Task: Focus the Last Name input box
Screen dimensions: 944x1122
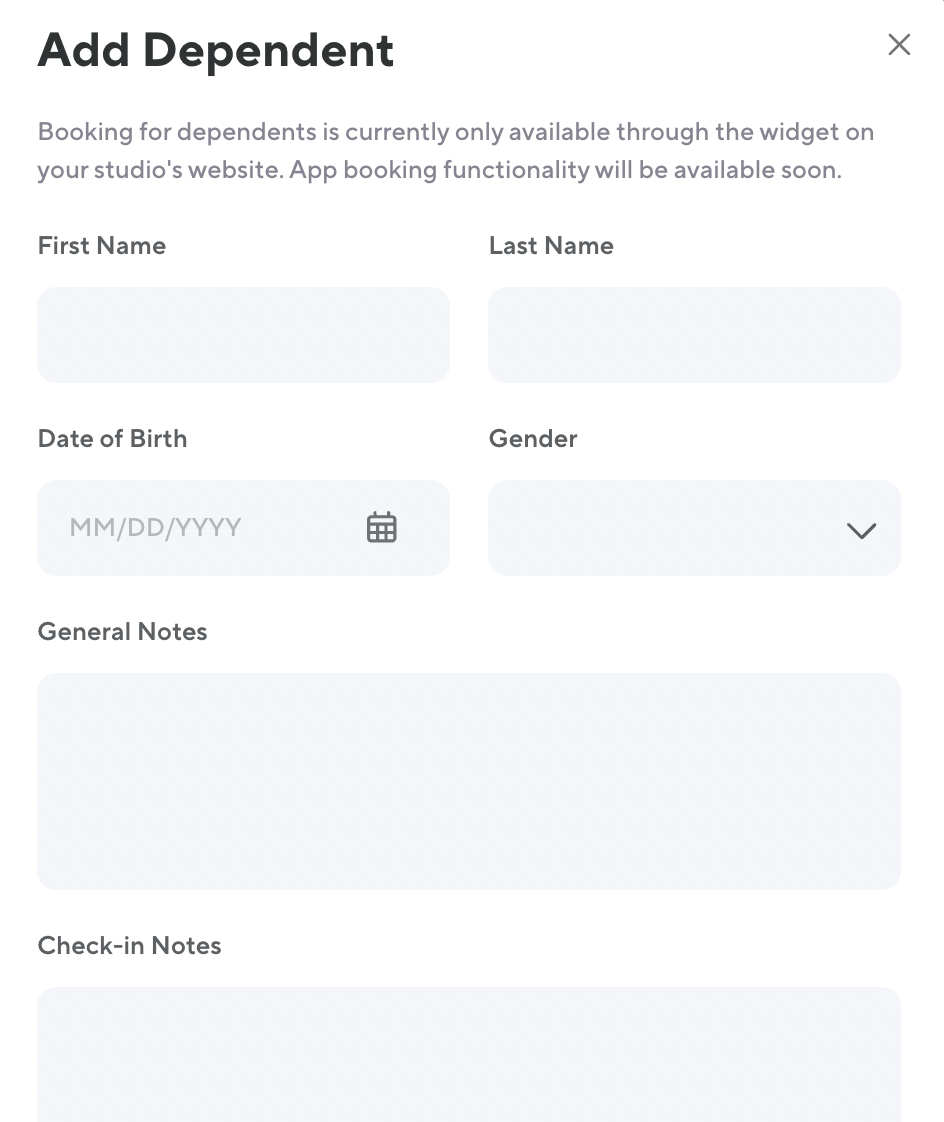Action: click(x=694, y=335)
